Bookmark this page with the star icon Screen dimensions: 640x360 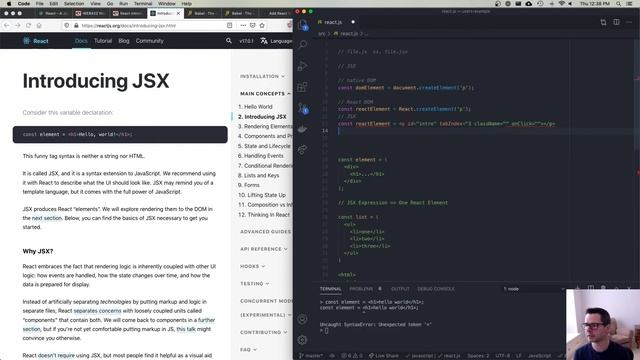coord(262,25)
